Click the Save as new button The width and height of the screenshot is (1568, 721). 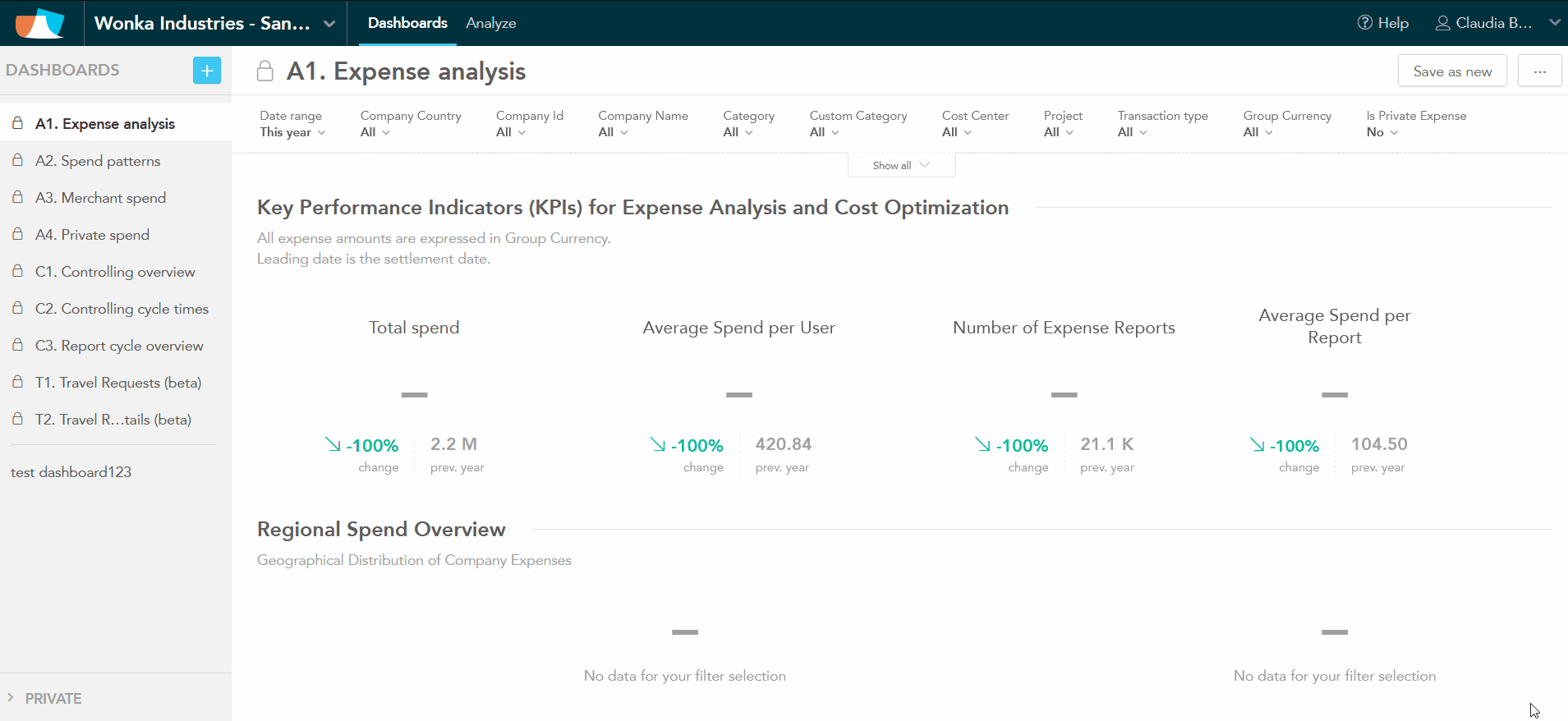pos(1451,71)
